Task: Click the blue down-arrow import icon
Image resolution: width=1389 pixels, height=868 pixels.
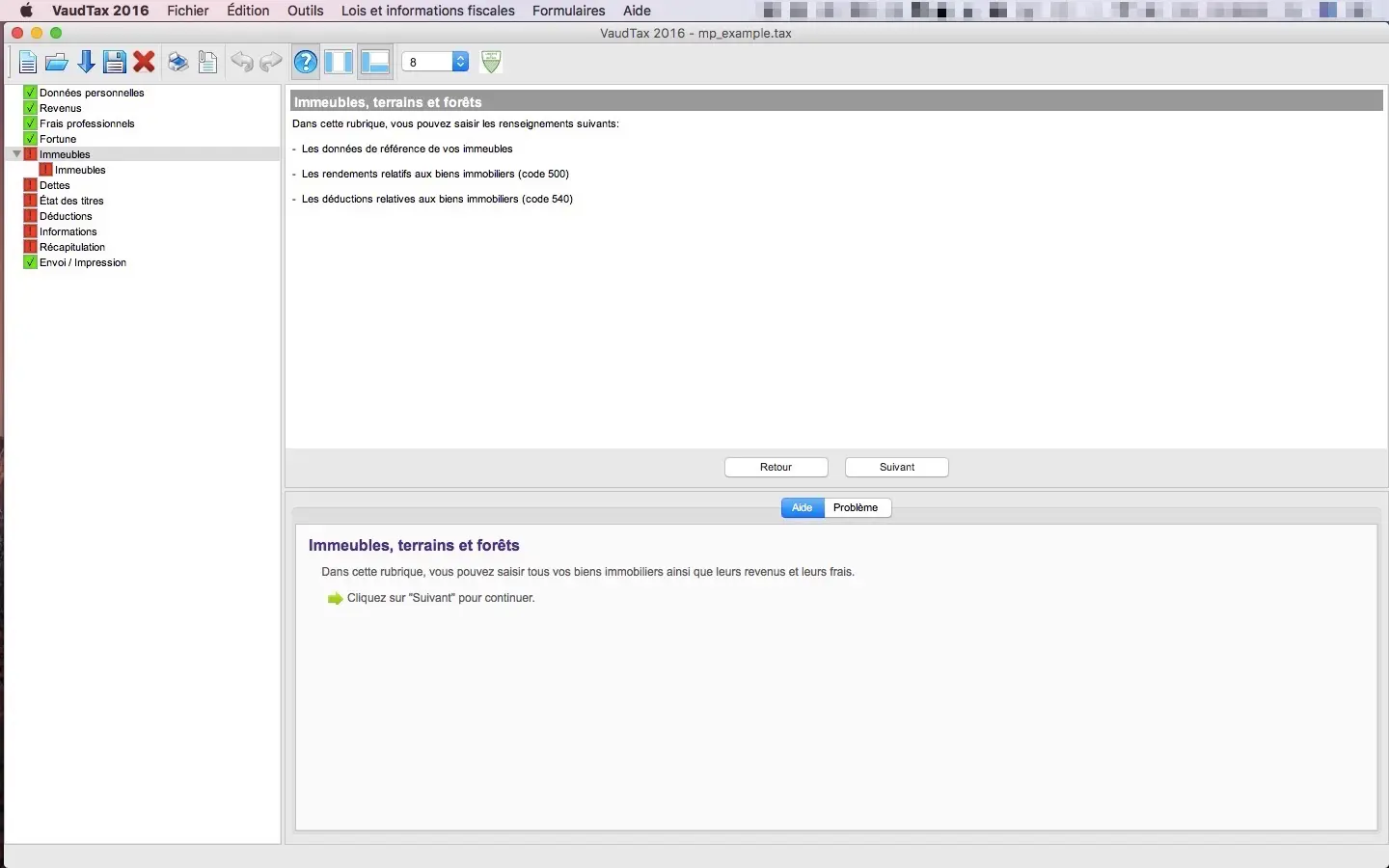Action: pyautogui.click(x=86, y=63)
